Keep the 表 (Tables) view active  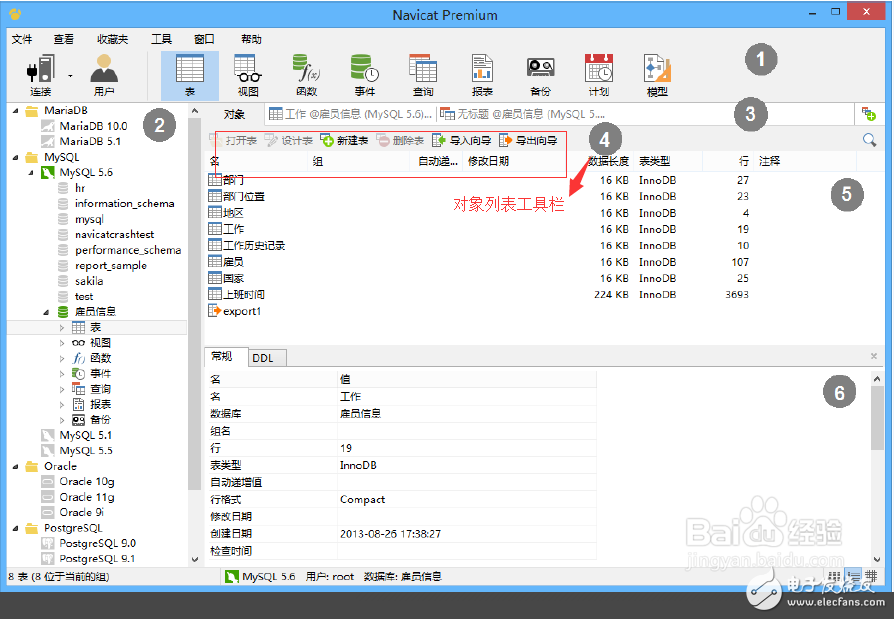tap(189, 70)
